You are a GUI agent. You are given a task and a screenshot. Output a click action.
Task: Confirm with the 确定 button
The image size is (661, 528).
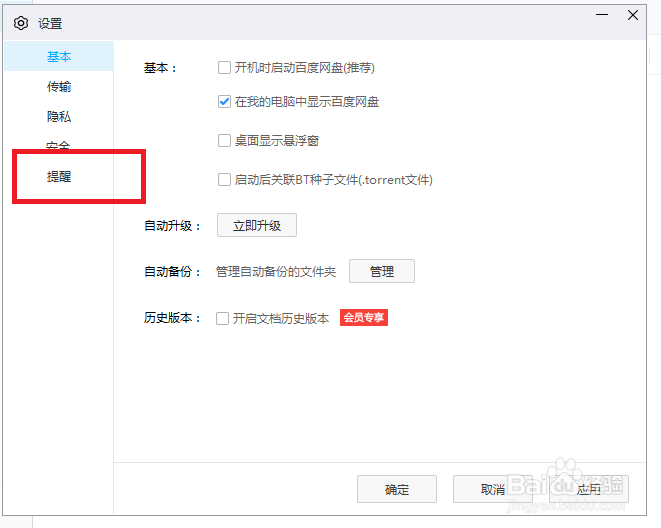coord(397,489)
